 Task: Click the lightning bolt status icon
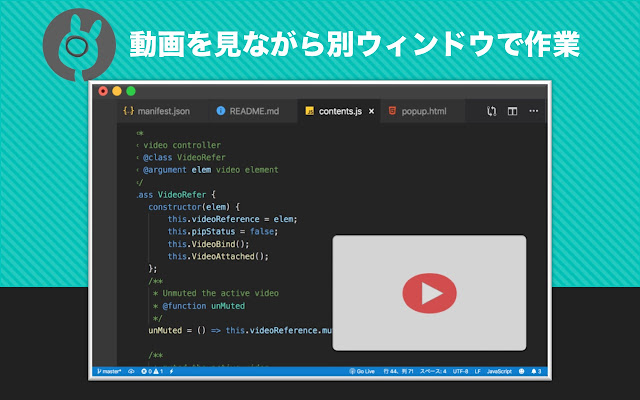pos(171,371)
